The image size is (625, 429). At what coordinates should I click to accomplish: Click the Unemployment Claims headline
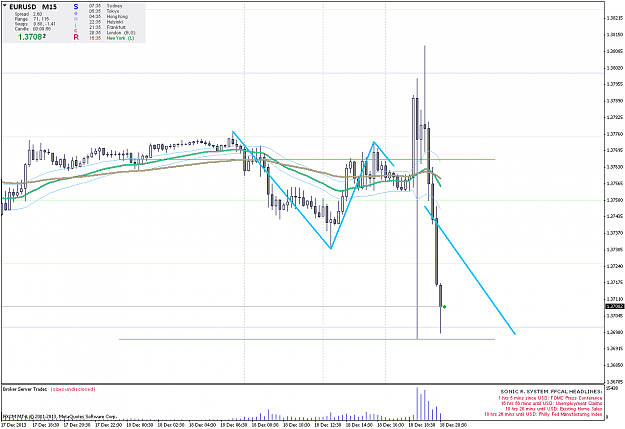pos(552,403)
